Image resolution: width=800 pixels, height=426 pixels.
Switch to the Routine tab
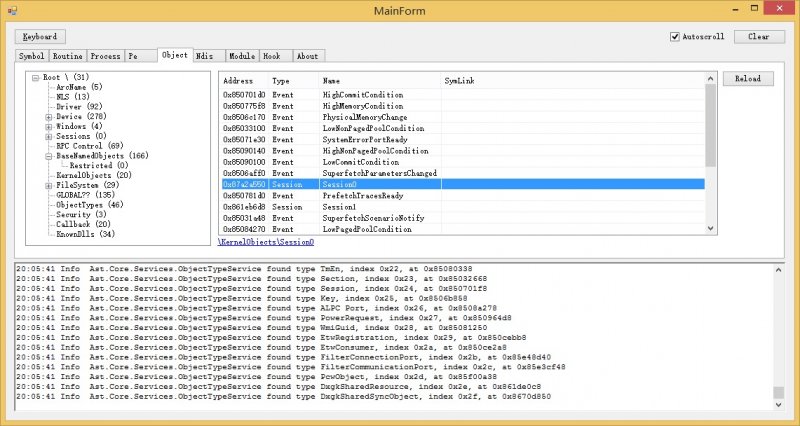pyautogui.click(x=67, y=56)
